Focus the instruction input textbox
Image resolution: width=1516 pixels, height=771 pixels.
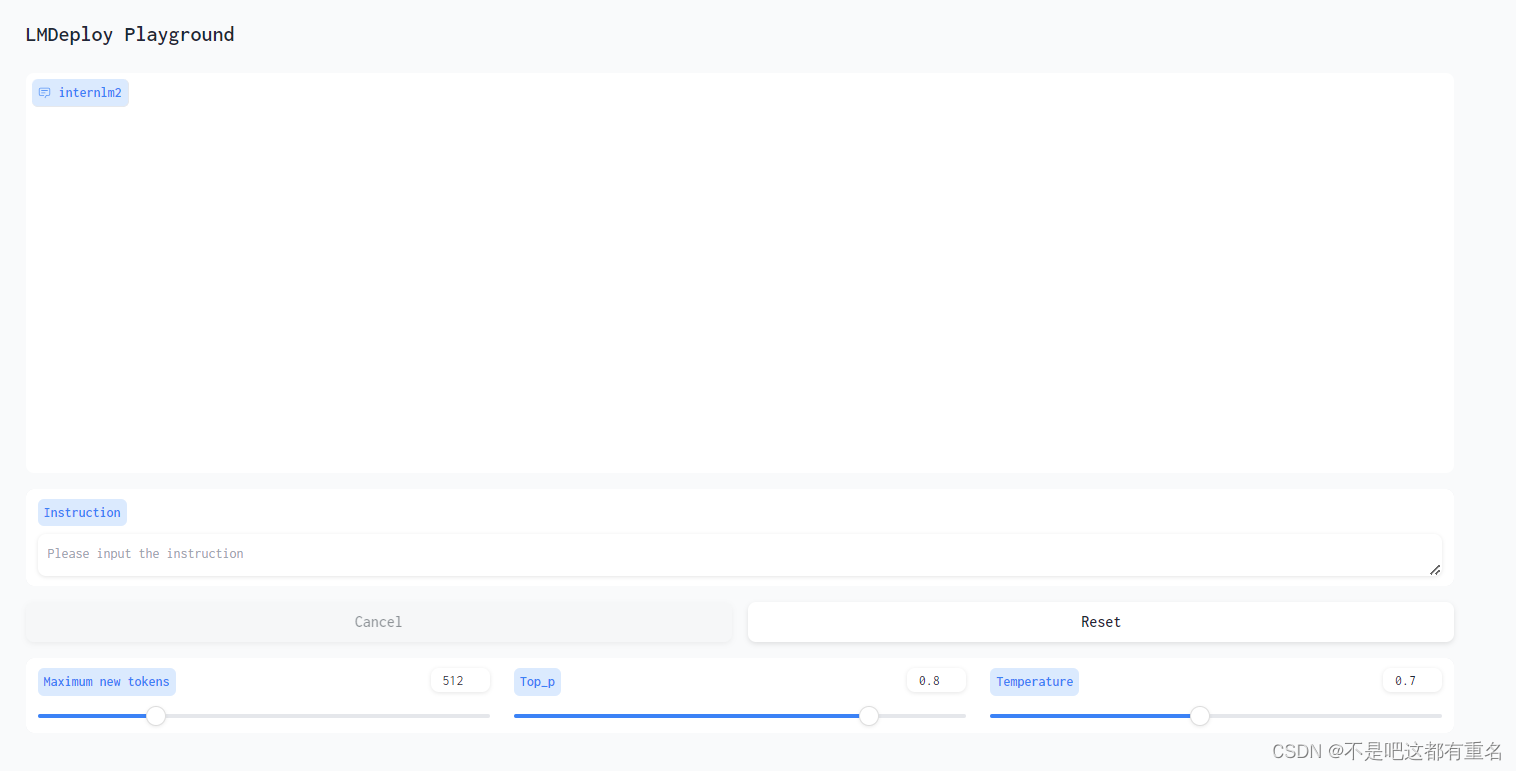[x=739, y=555]
